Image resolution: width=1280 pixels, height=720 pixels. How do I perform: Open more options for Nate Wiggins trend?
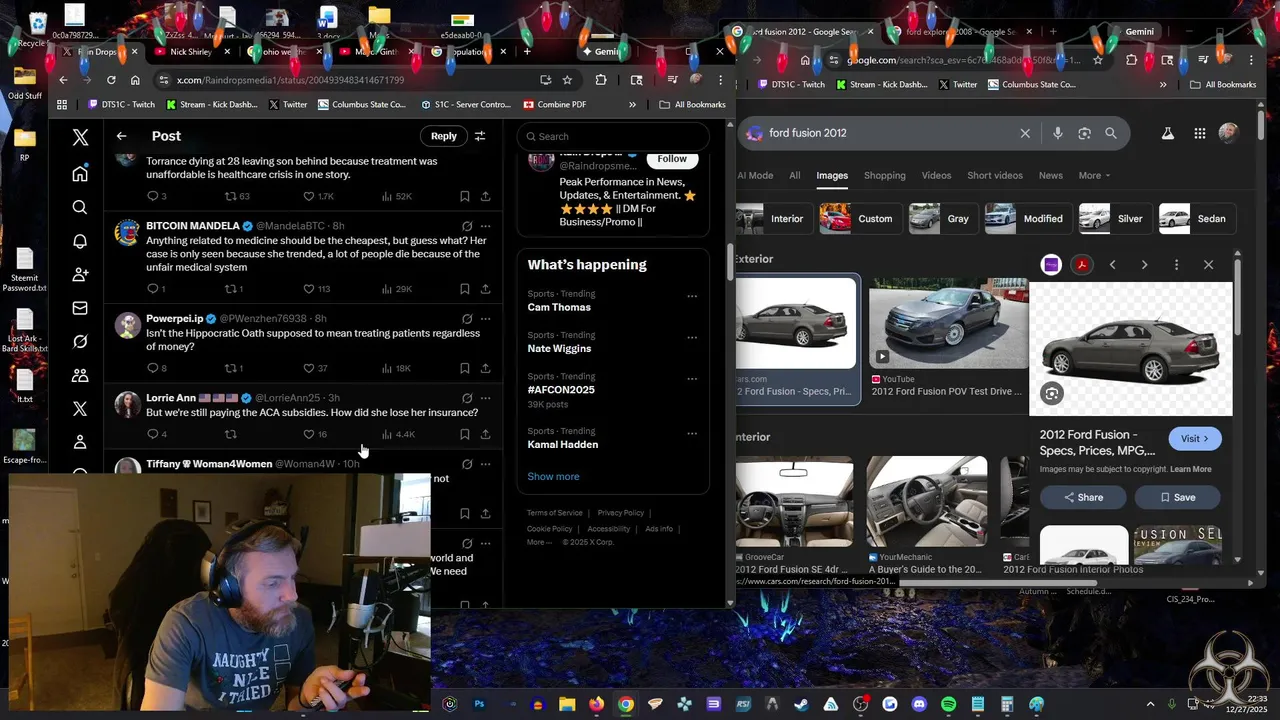point(692,337)
